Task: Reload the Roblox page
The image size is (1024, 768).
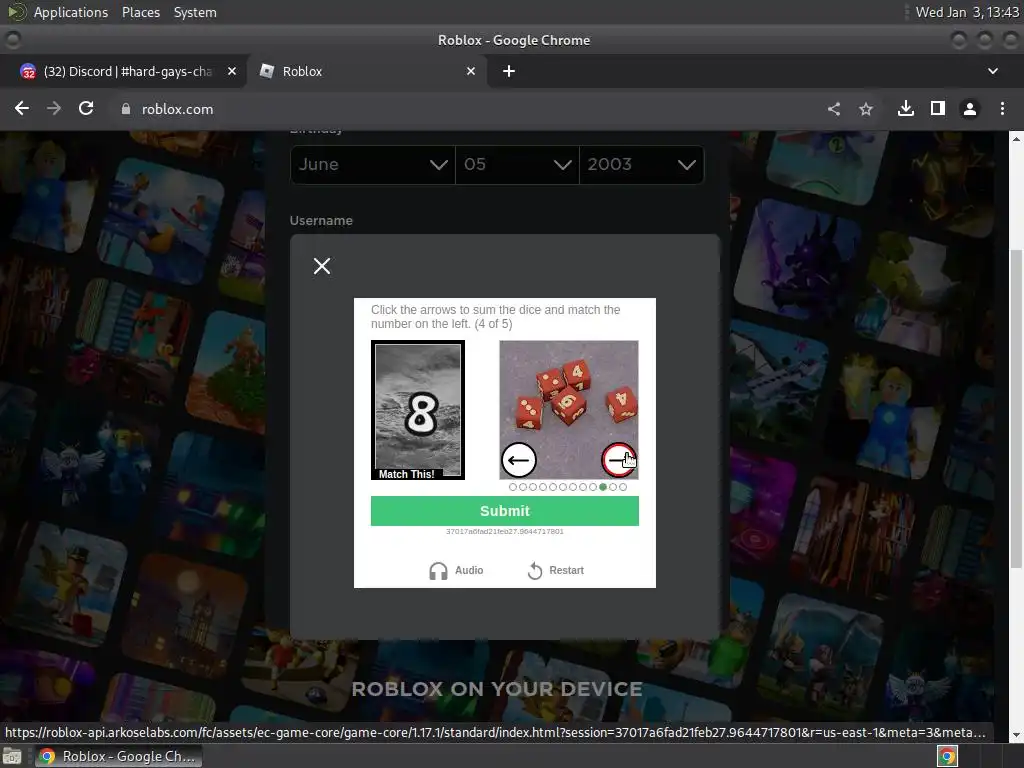Action: point(86,108)
